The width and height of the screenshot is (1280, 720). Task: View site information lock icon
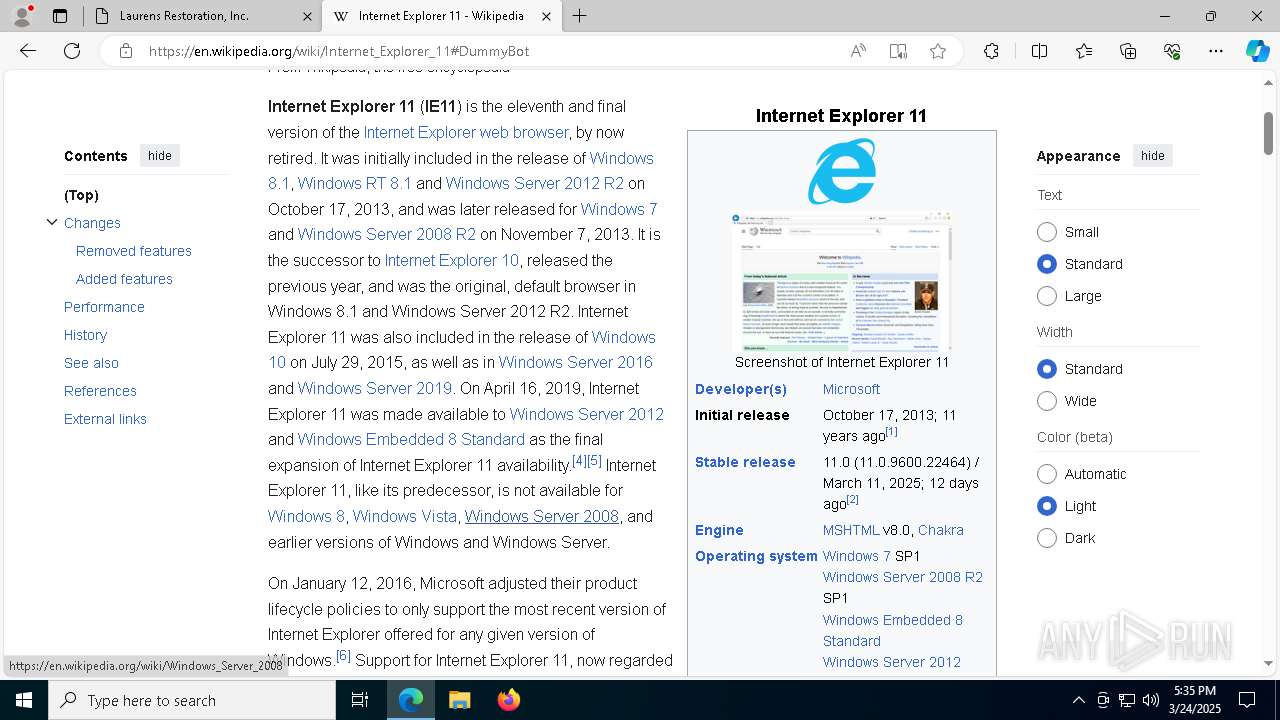[x=125, y=51]
